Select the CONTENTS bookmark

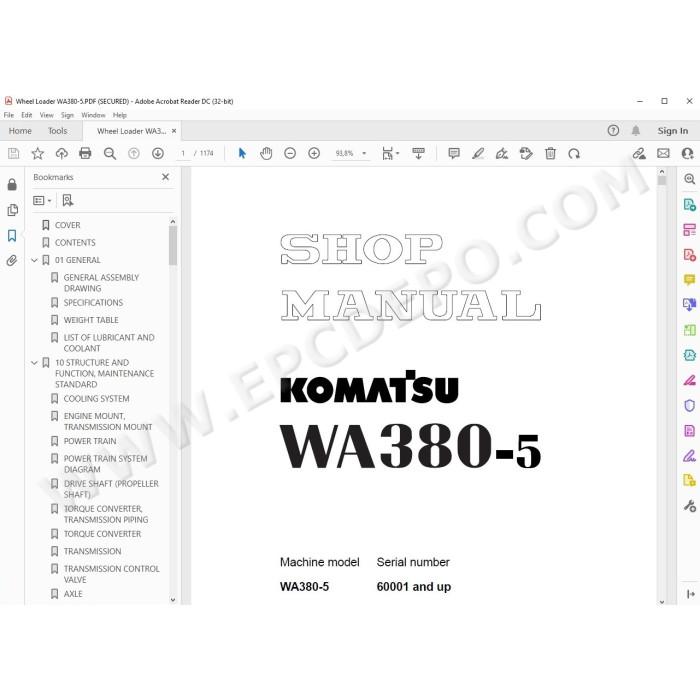click(75, 243)
